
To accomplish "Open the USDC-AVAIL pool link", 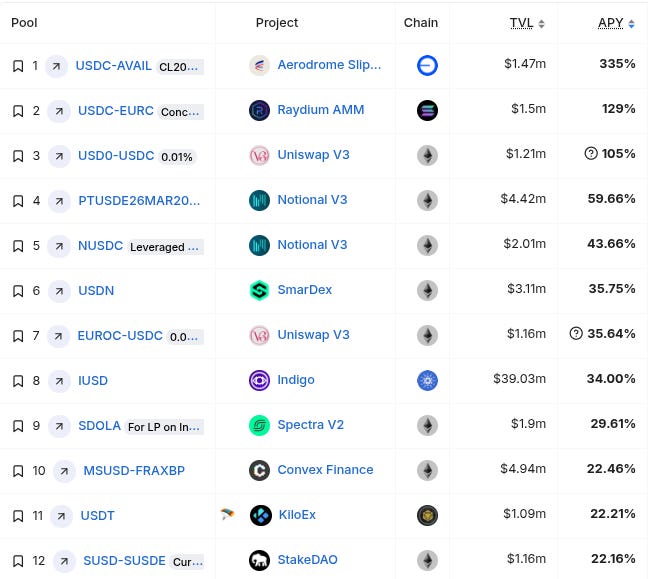I will click(x=113, y=66).
